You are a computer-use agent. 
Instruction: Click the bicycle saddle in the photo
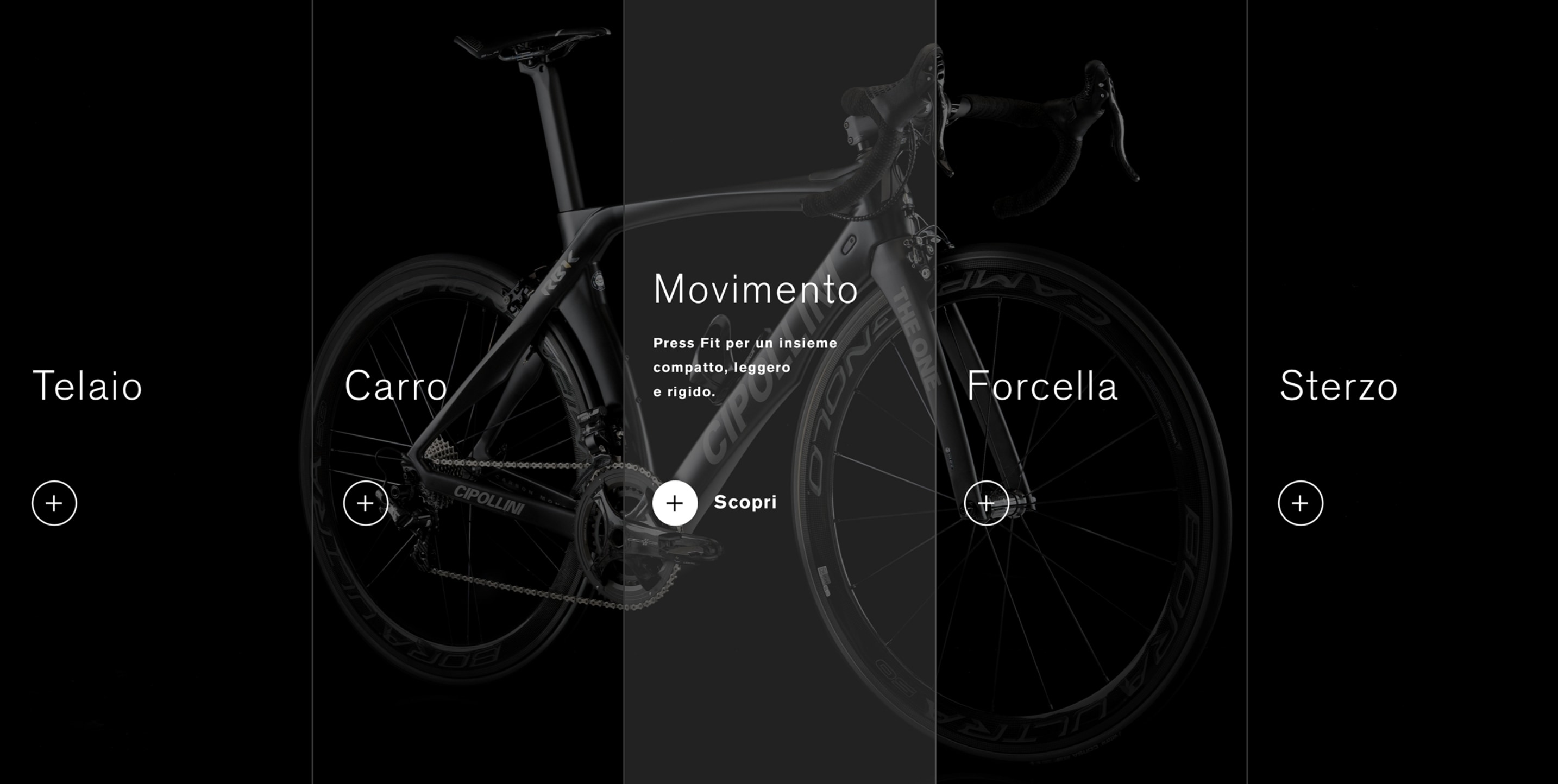(x=532, y=42)
